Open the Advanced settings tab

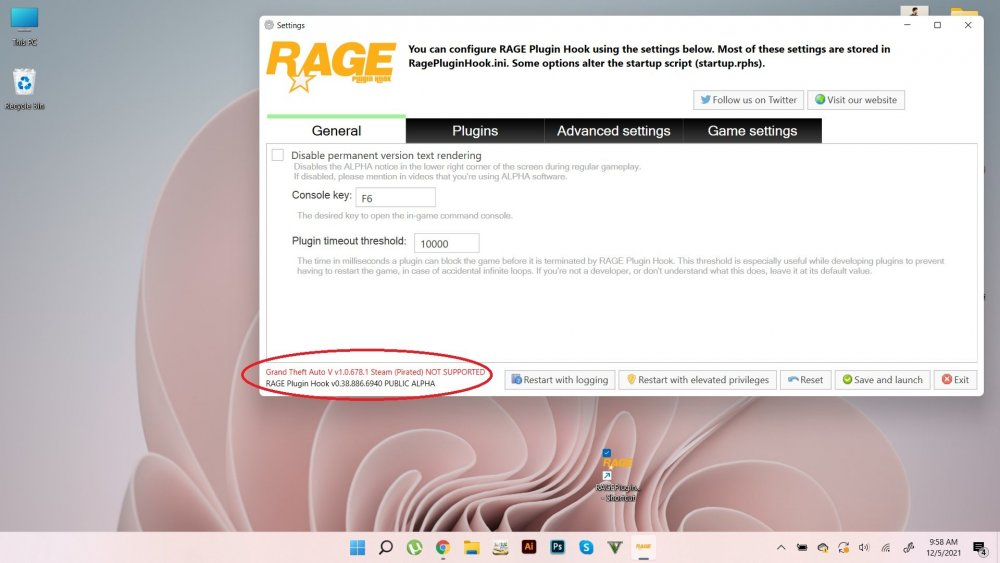(614, 131)
